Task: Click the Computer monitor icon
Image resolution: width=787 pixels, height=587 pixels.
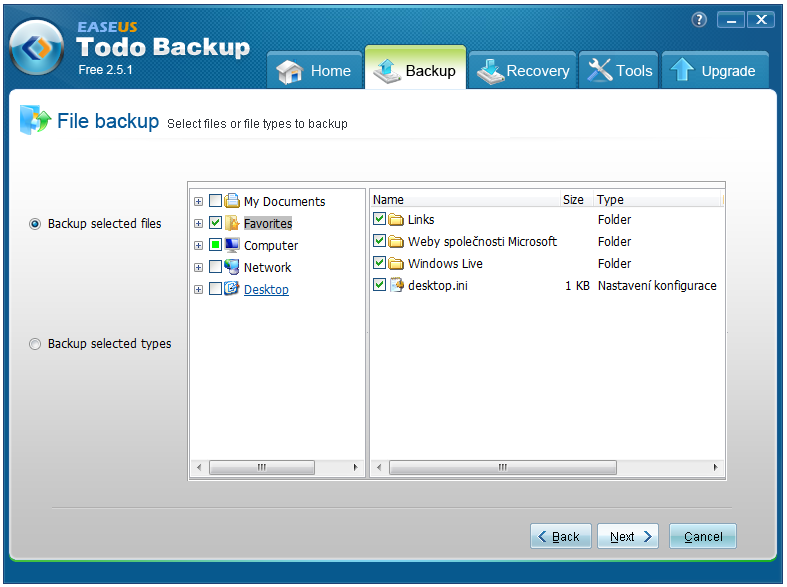Action: point(232,245)
